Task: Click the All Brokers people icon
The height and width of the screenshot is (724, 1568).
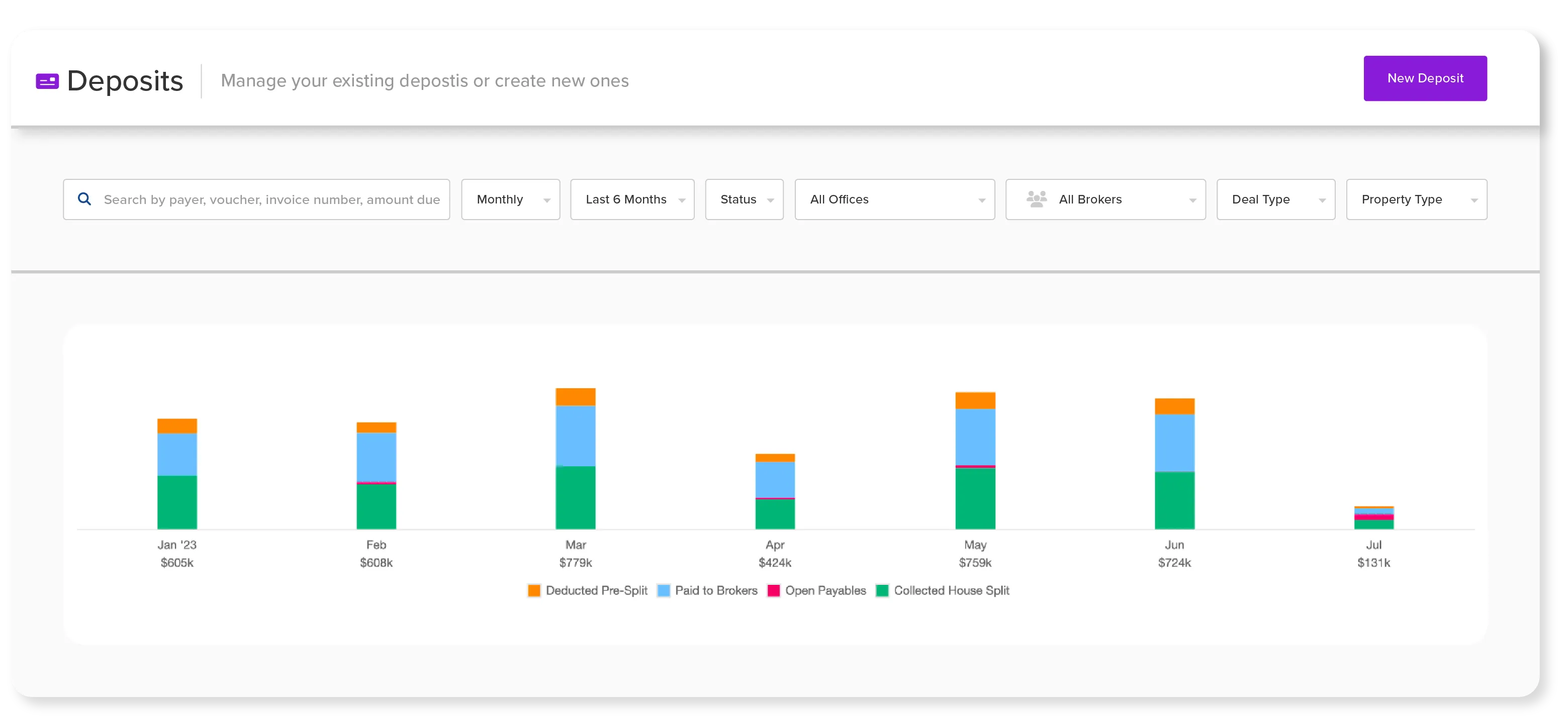Action: (1036, 199)
